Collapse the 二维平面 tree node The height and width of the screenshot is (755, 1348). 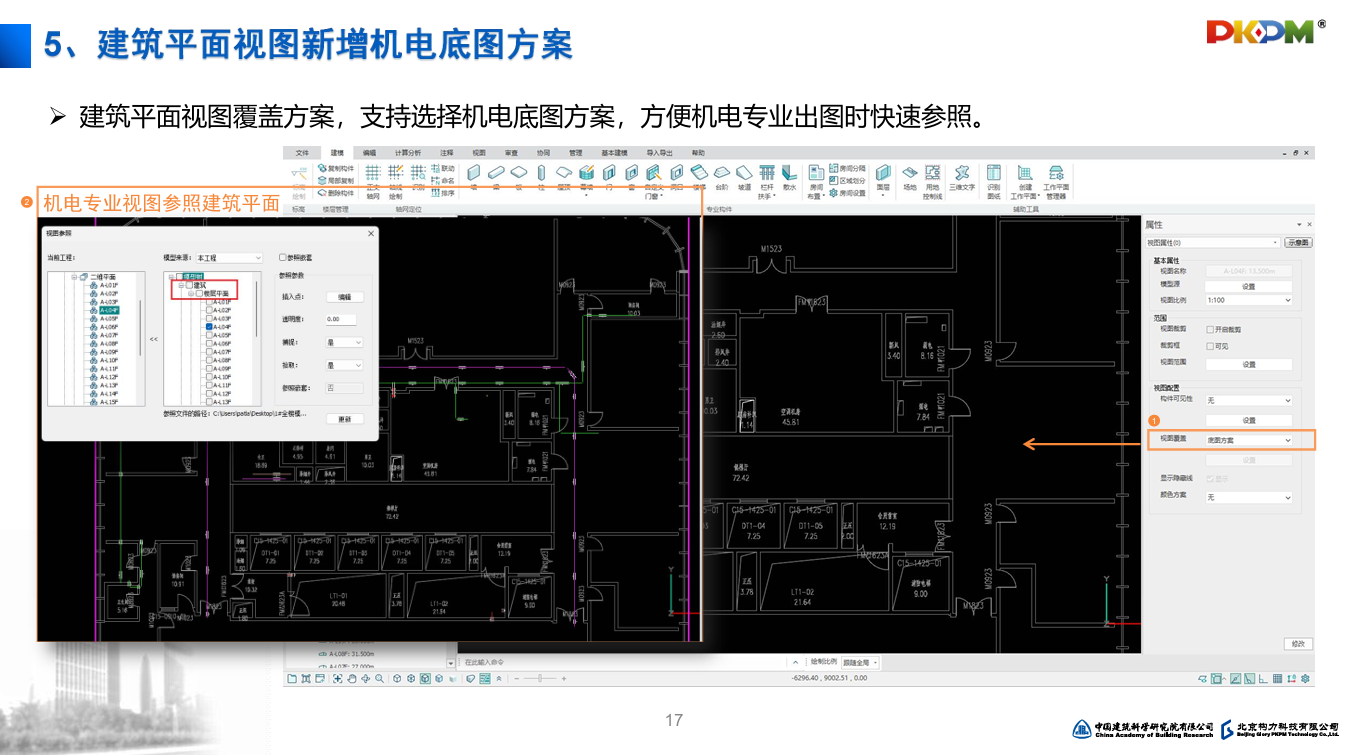pos(74,277)
